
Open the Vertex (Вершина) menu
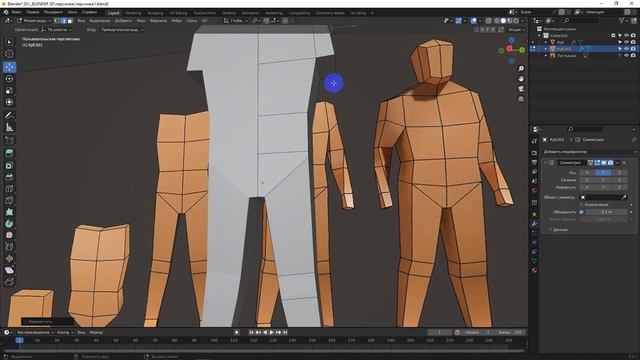pyautogui.click(x=158, y=20)
